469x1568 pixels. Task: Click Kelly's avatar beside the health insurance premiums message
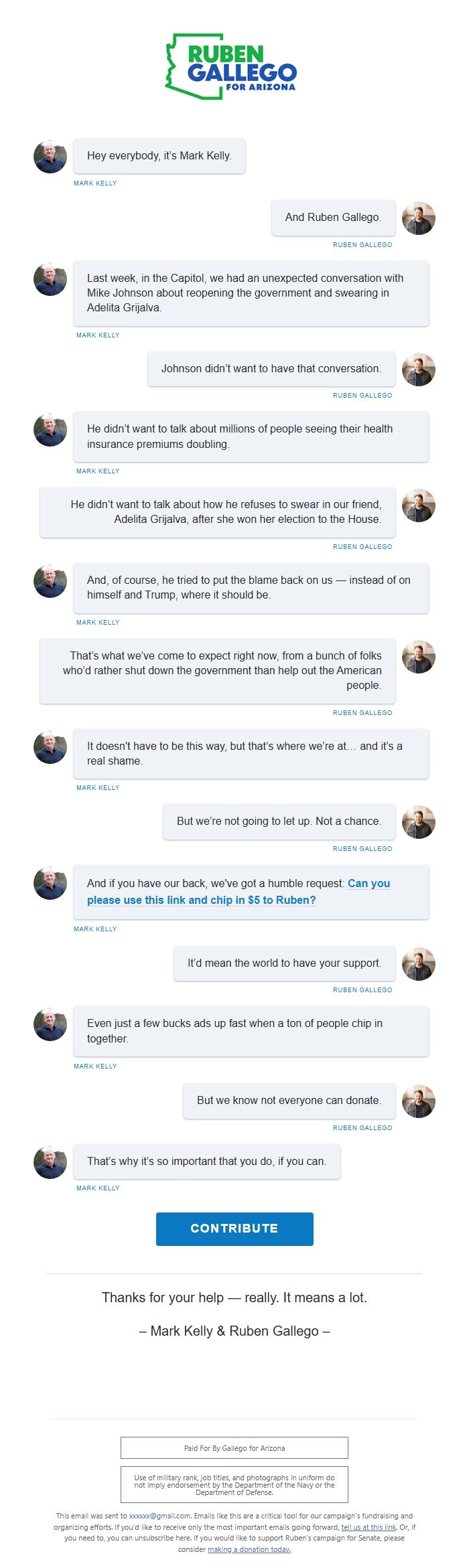[x=50, y=430]
